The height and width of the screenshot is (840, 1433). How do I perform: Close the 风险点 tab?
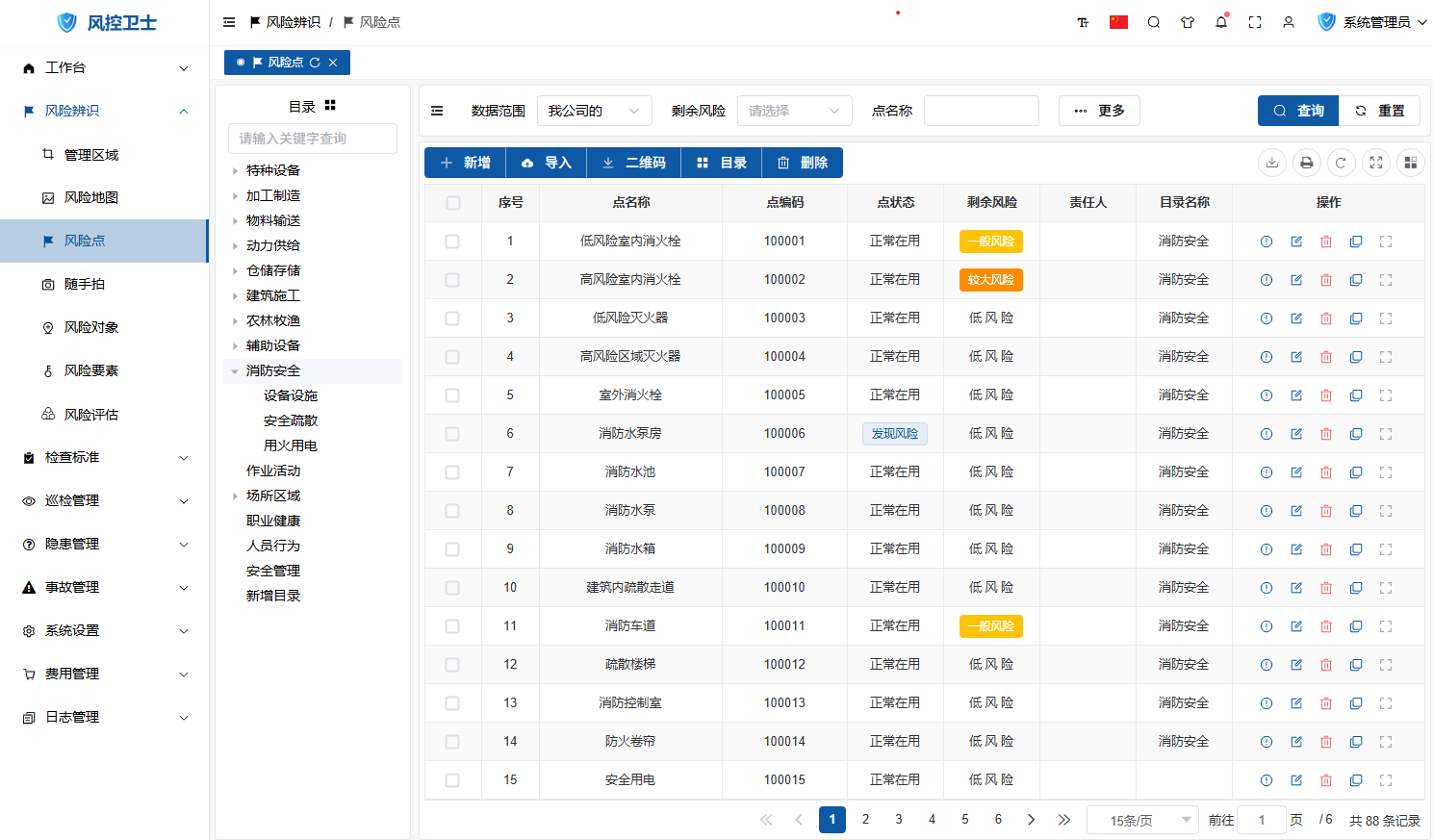(333, 63)
